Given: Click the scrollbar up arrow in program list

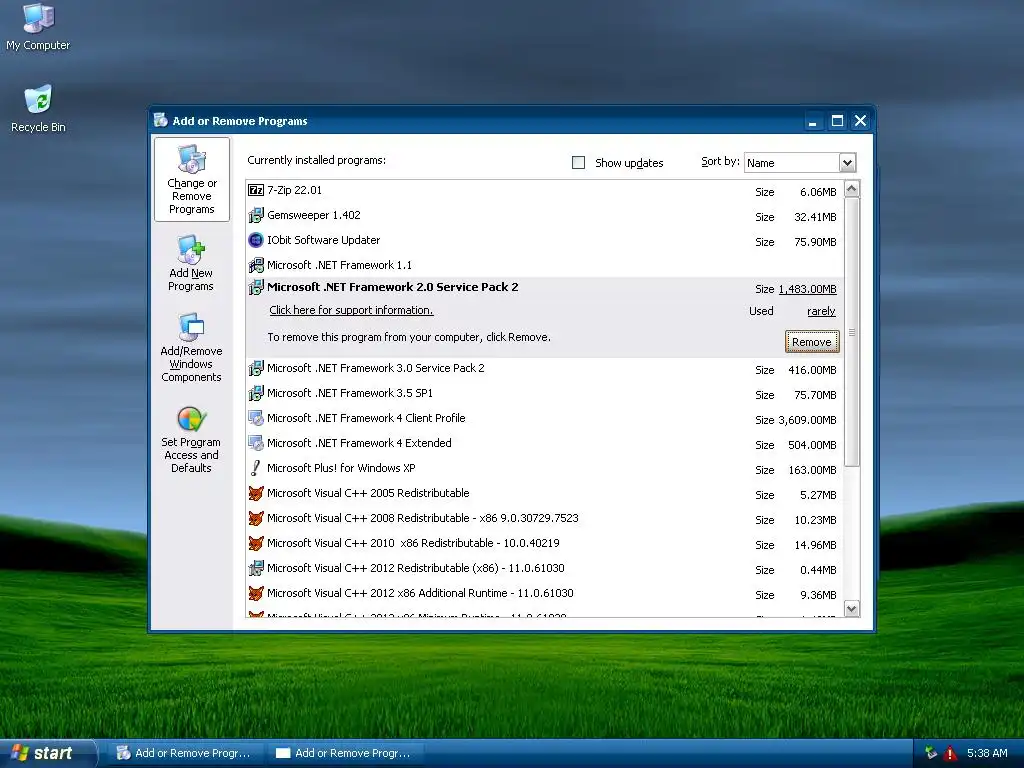Looking at the screenshot, I should 852,189.
